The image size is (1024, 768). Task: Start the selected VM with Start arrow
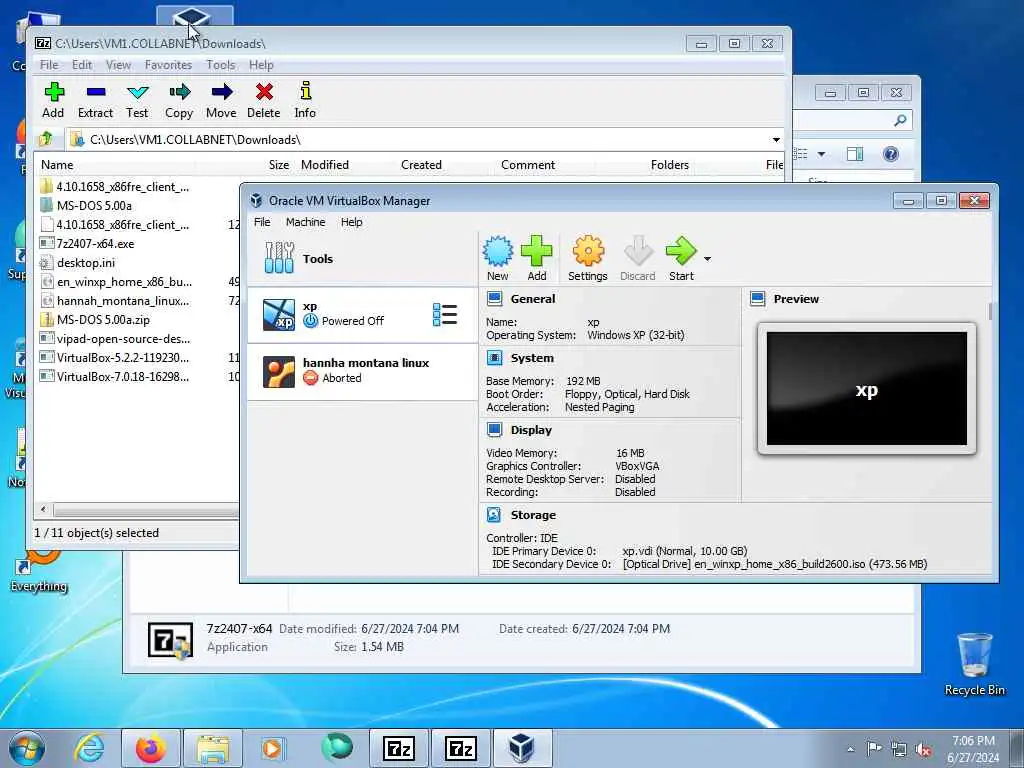681,259
